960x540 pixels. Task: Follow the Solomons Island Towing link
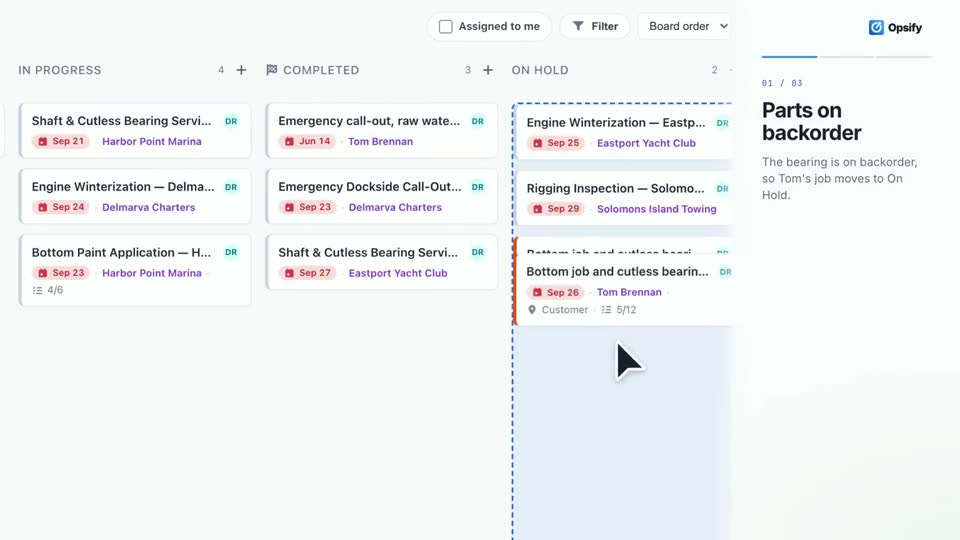click(656, 209)
